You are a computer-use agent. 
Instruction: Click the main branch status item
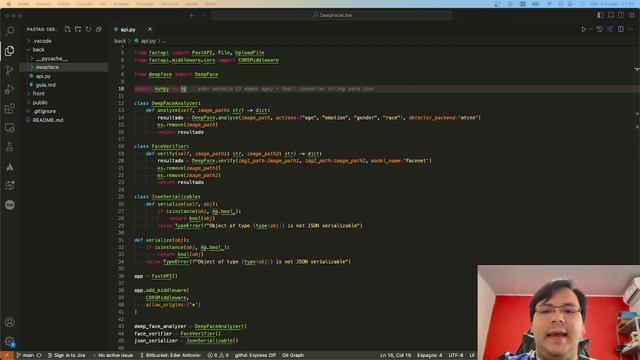[x=25, y=355]
